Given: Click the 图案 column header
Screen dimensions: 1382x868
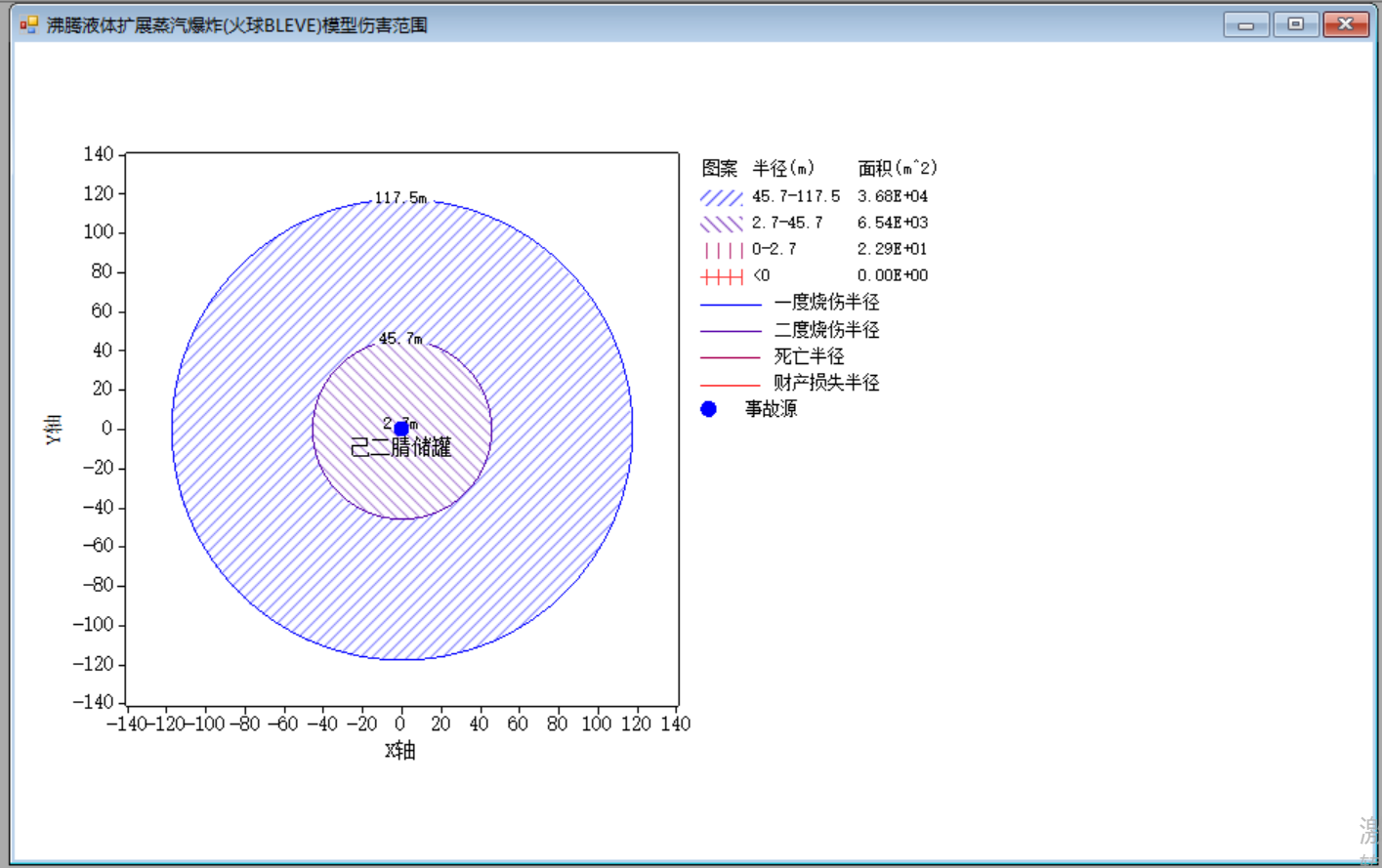Looking at the screenshot, I should (x=720, y=169).
